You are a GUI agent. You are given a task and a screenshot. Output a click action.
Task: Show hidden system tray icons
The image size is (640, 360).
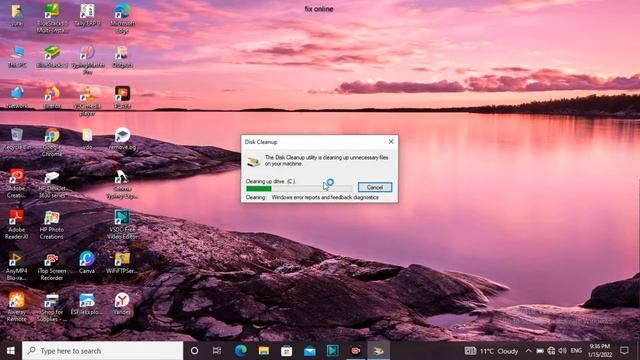coord(528,351)
